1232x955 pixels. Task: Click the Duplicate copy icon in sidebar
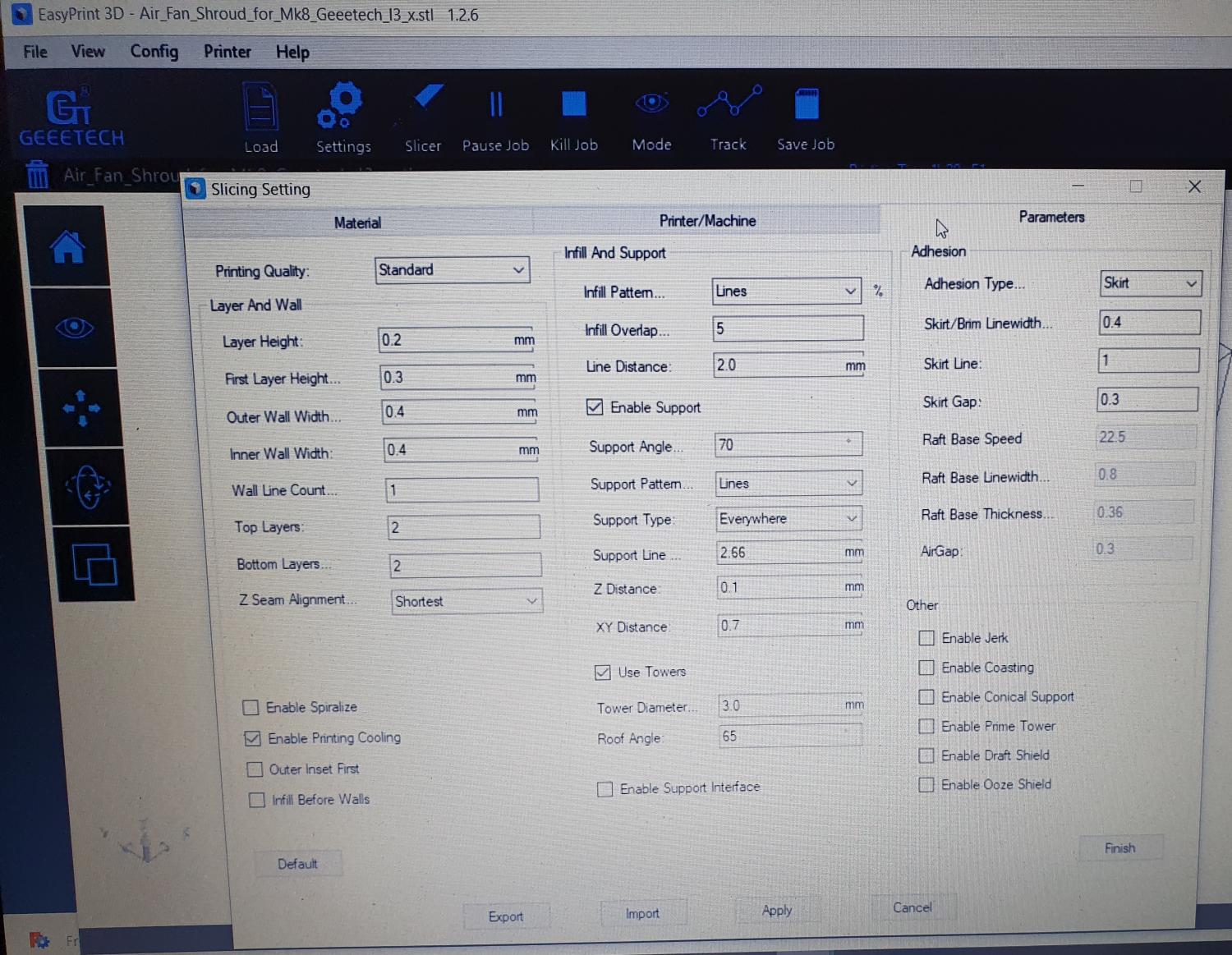(x=94, y=564)
